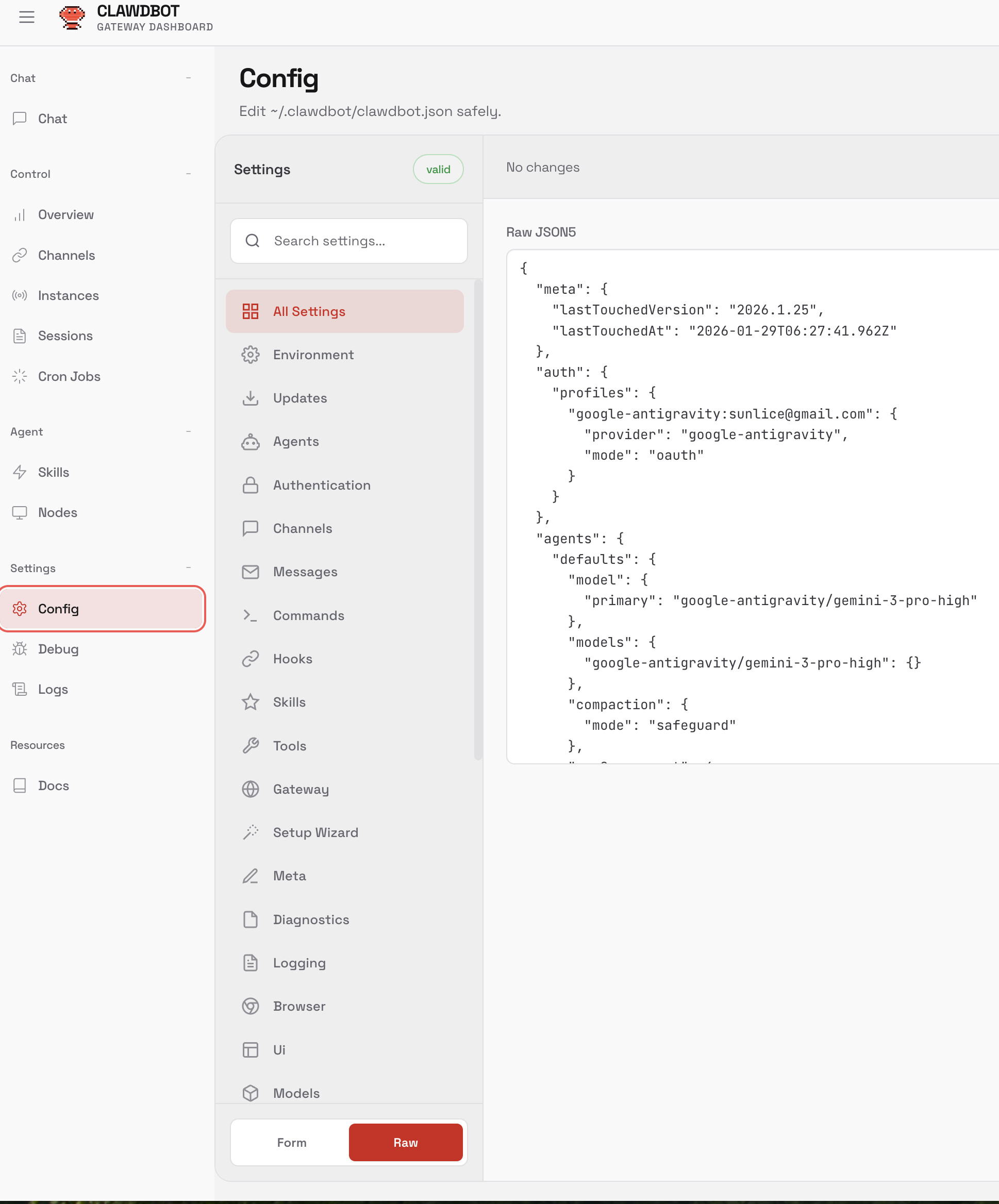Click the Search settings input field
Image resolution: width=999 pixels, height=1204 pixels.
coord(348,241)
